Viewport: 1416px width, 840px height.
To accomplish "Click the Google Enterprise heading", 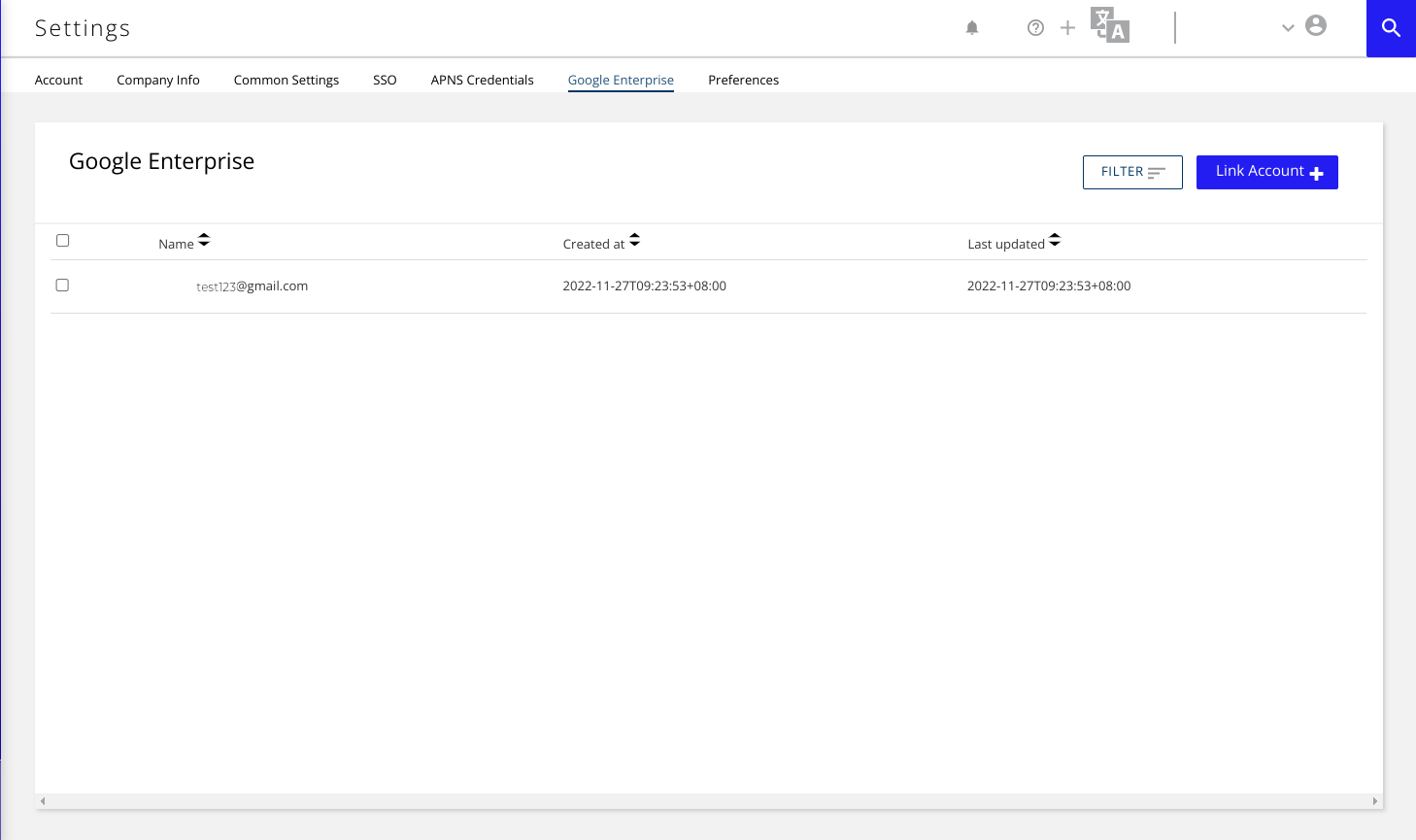I will coord(162,161).
